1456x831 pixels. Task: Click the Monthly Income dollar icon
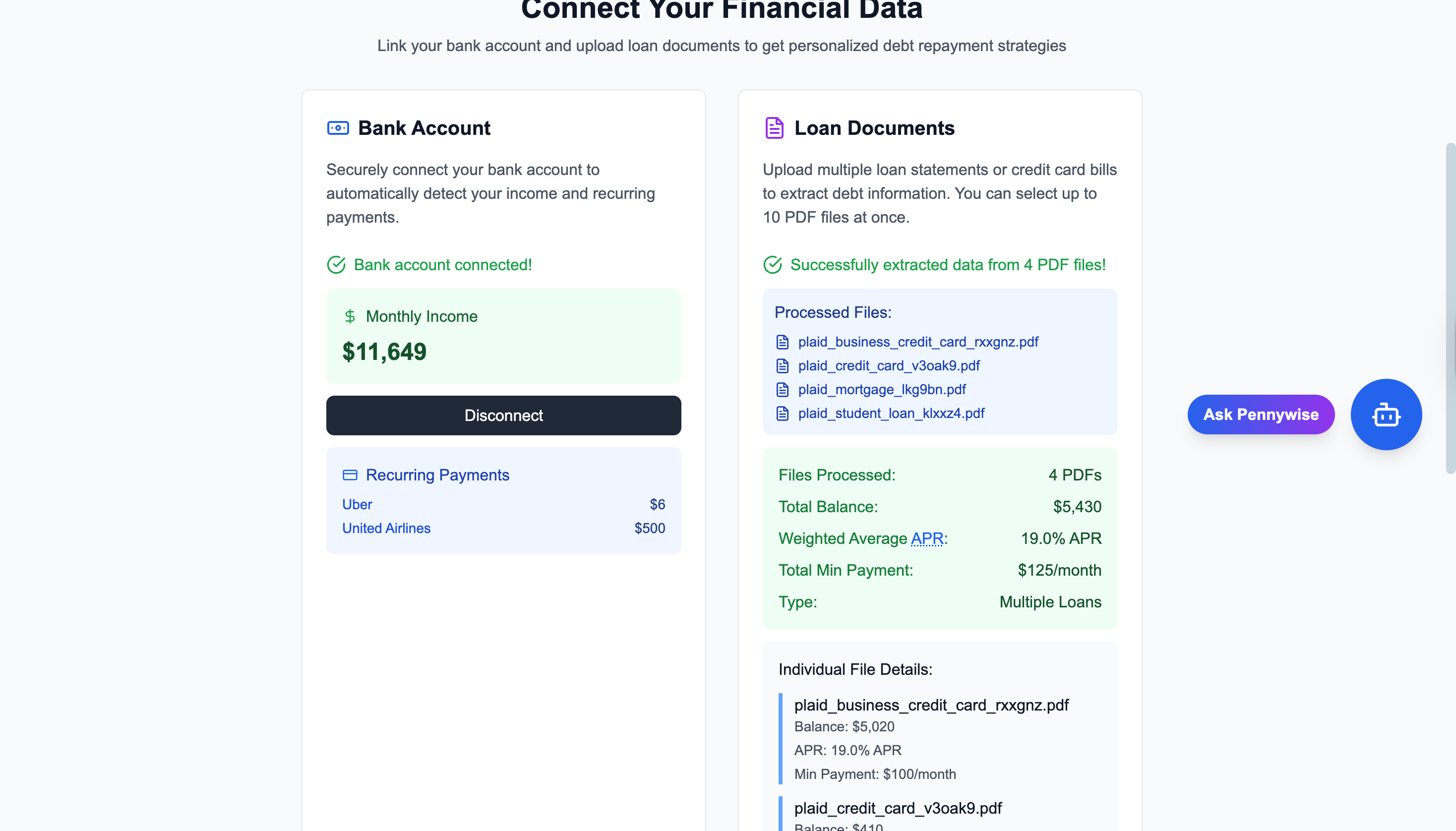pos(350,316)
